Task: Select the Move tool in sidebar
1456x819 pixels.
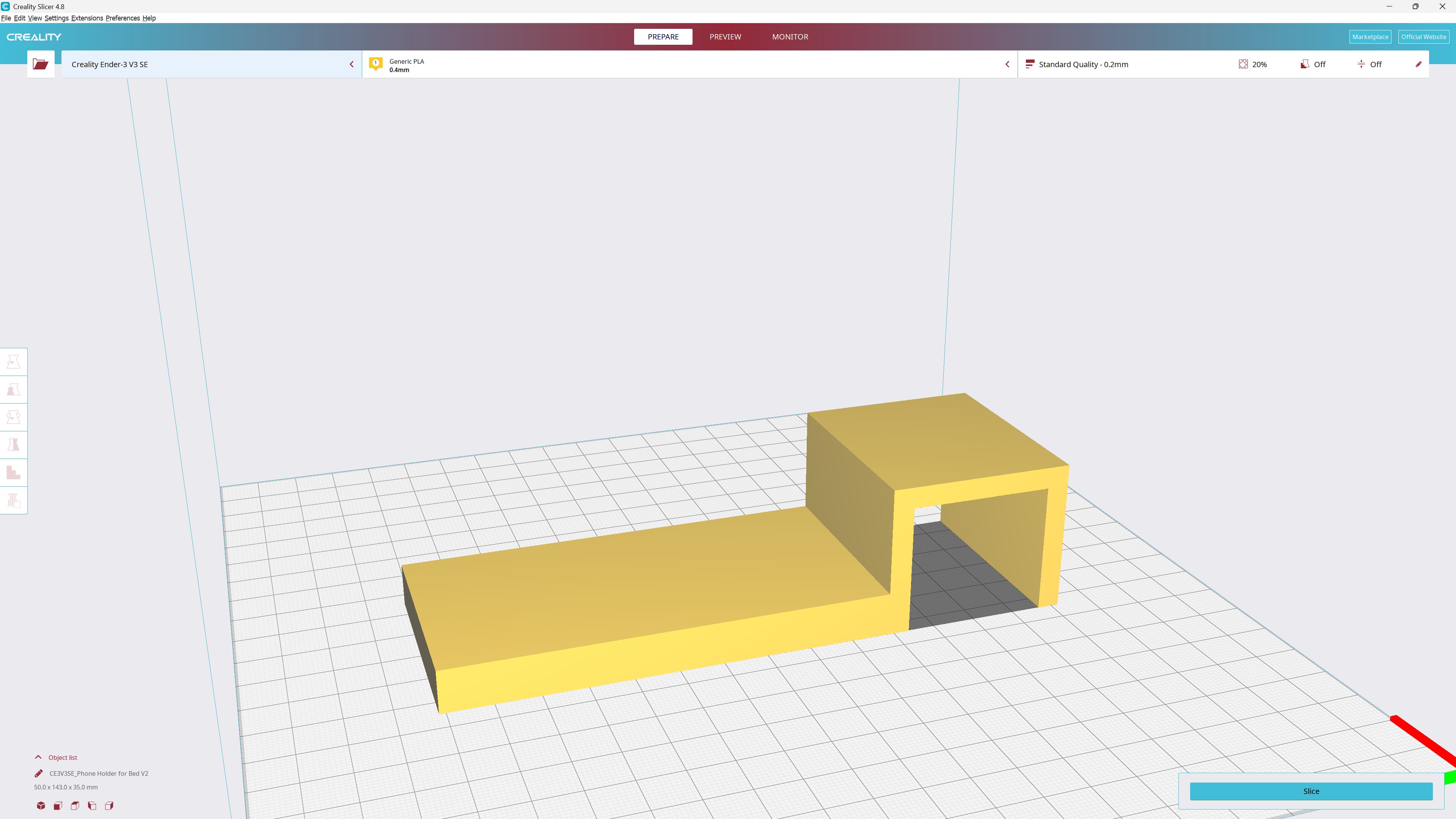Action: coord(14,362)
